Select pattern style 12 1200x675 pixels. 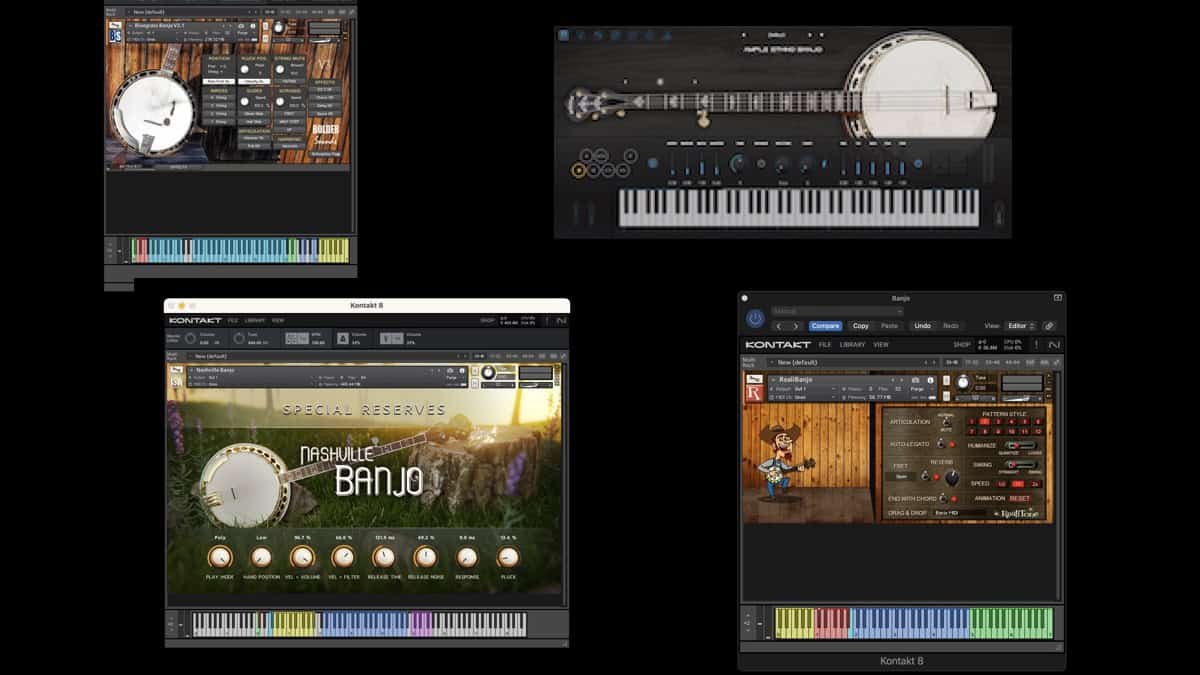tap(1038, 432)
